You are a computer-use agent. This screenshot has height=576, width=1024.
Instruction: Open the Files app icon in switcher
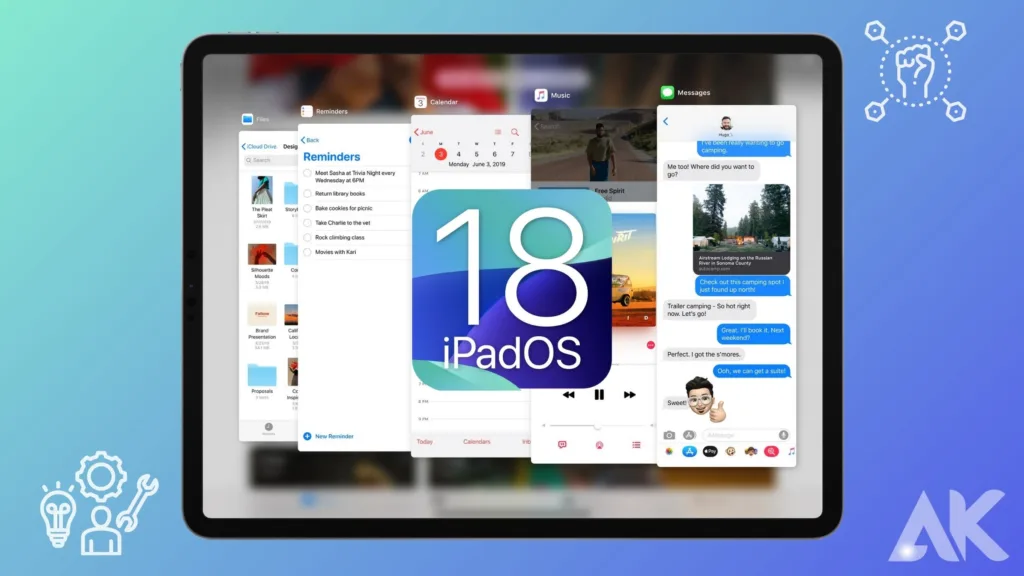(248, 119)
